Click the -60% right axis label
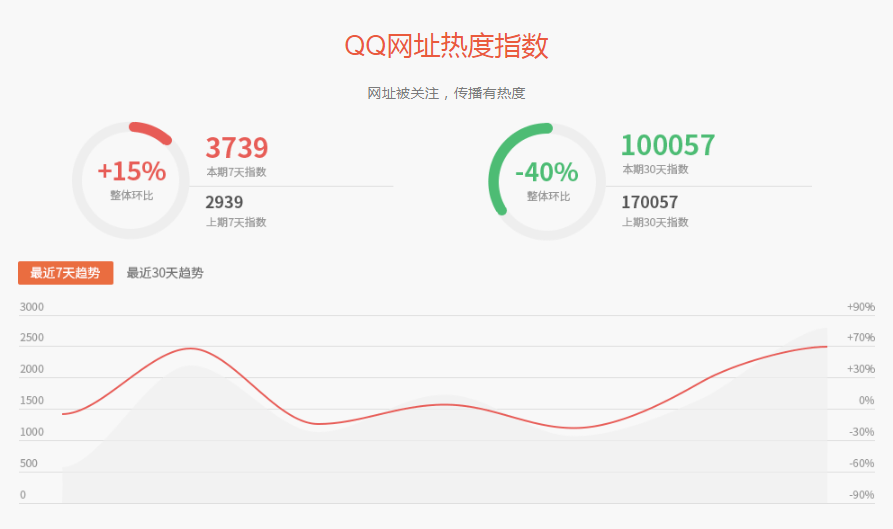Viewport: 893px width, 529px height. click(x=862, y=463)
